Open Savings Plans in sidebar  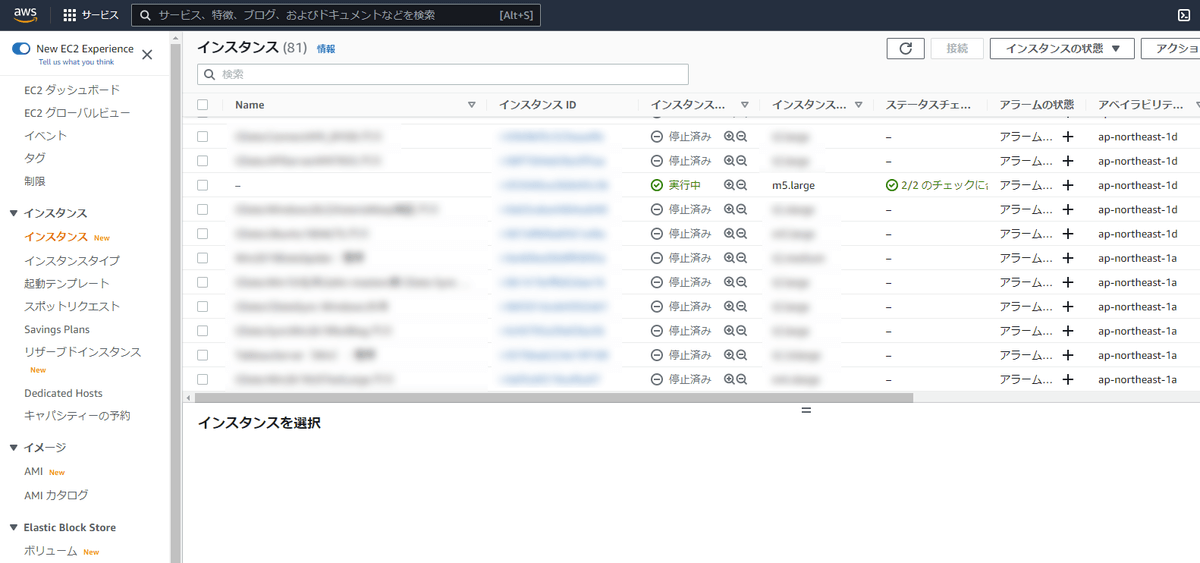57,329
